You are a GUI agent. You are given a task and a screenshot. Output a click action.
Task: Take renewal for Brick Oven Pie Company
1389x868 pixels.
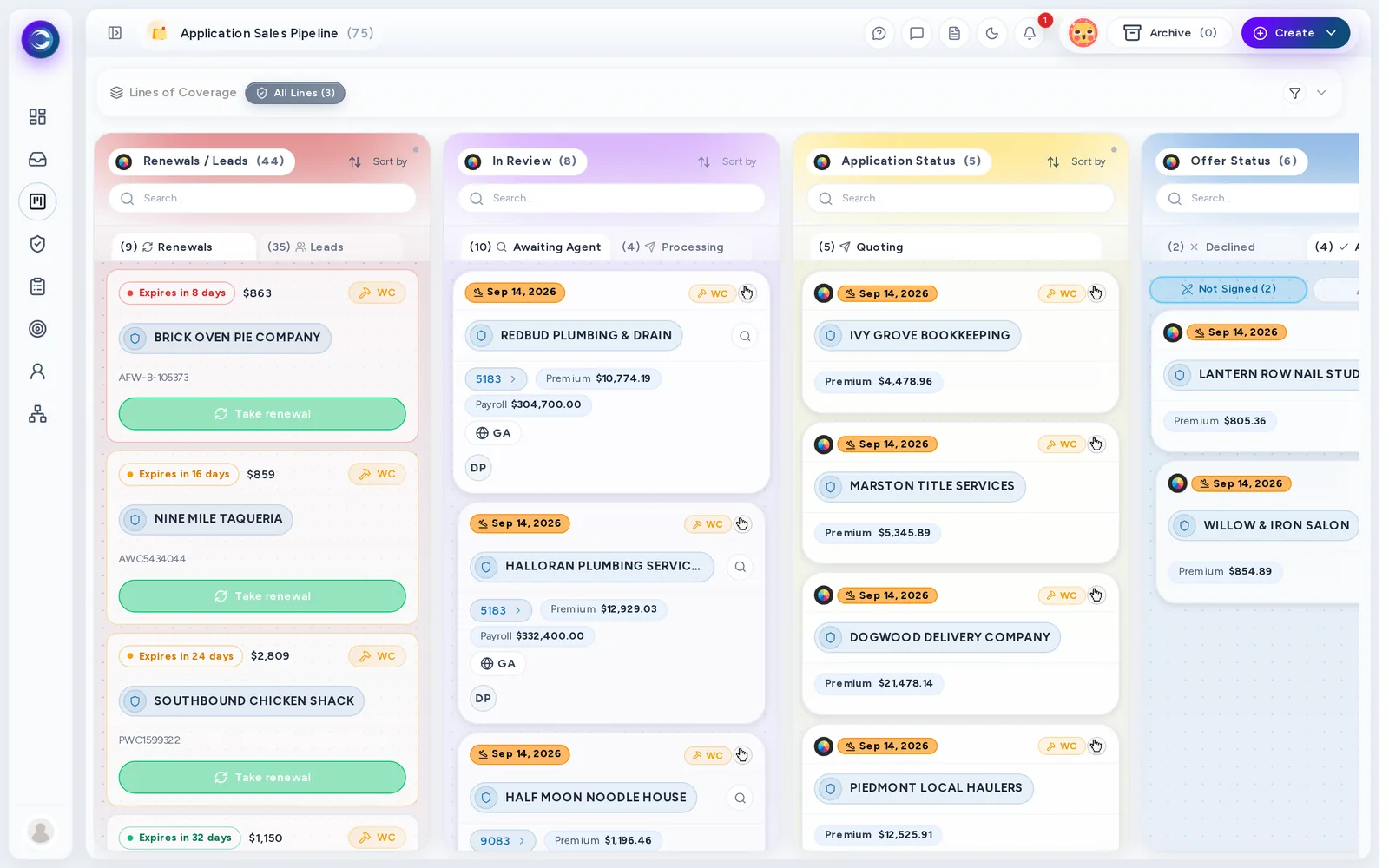point(262,414)
